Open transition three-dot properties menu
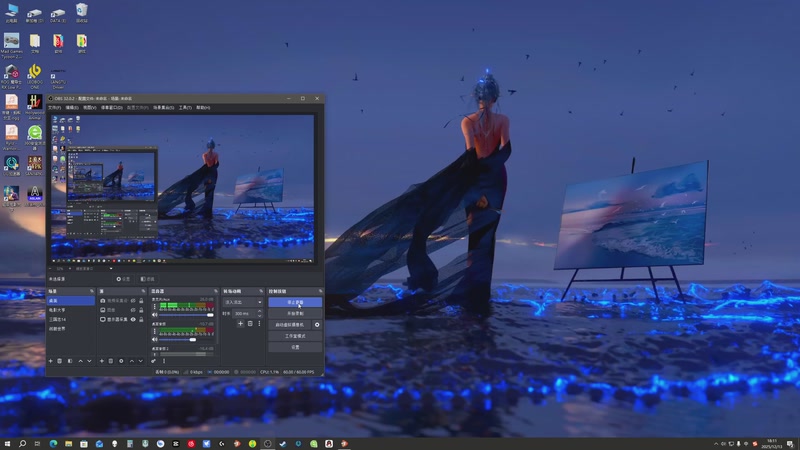This screenshot has width=800, height=450. coord(259,323)
